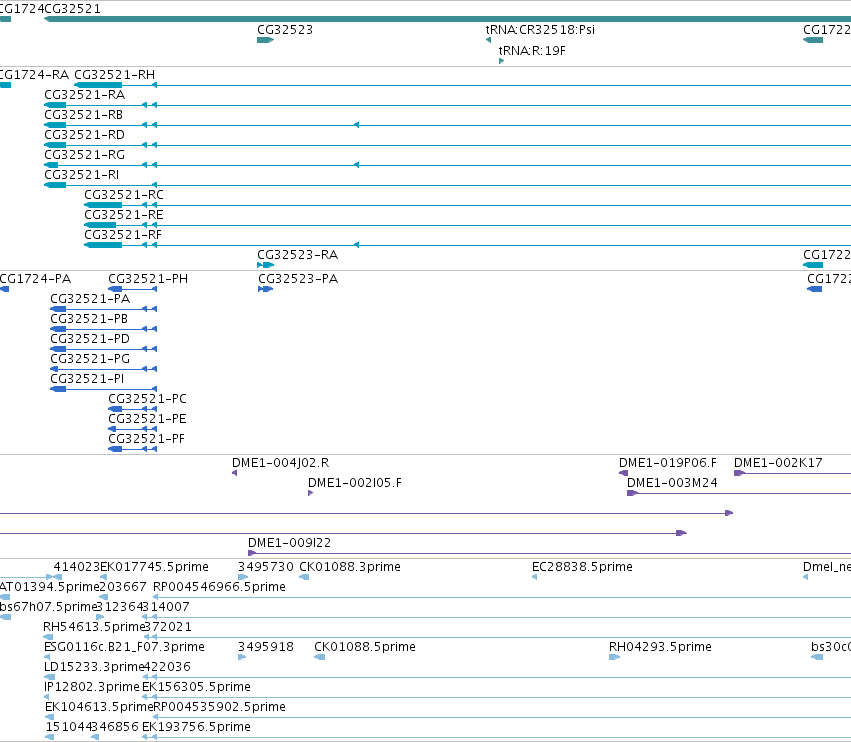Select the EK104613.5prime EST label
Screen dimensions: 851x742
pos(99,707)
